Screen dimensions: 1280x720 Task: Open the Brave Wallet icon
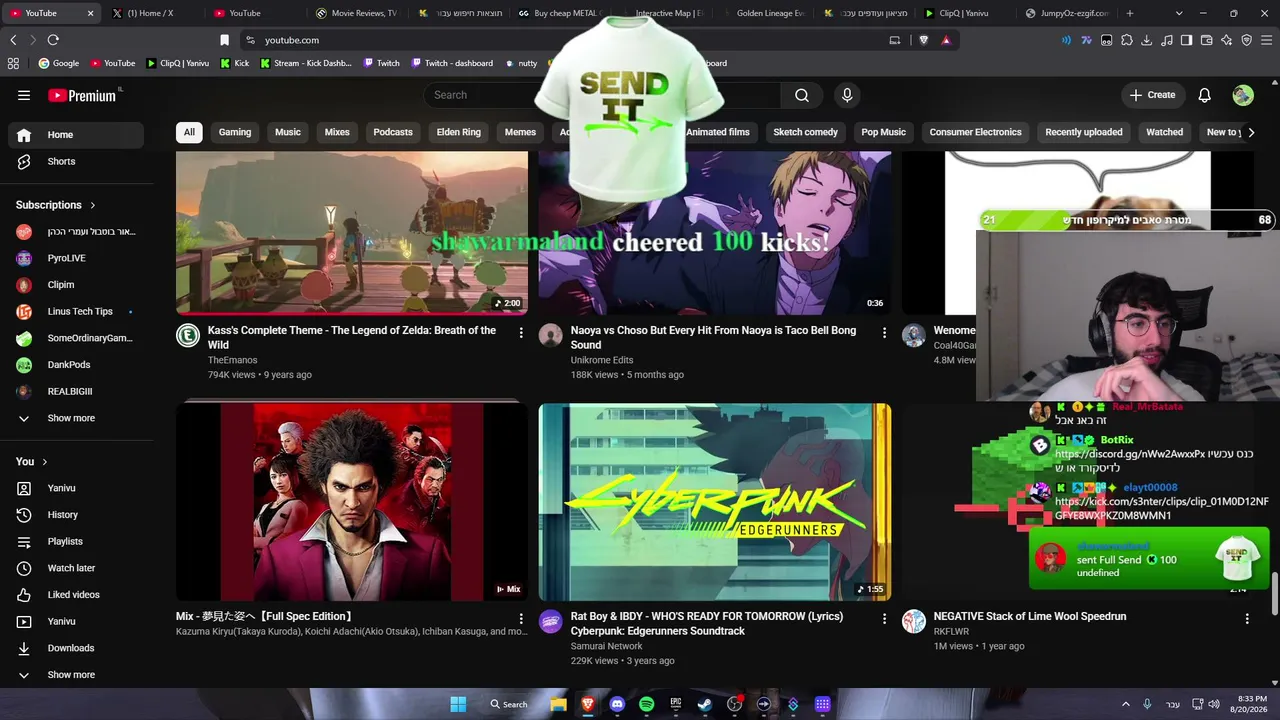(1206, 40)
